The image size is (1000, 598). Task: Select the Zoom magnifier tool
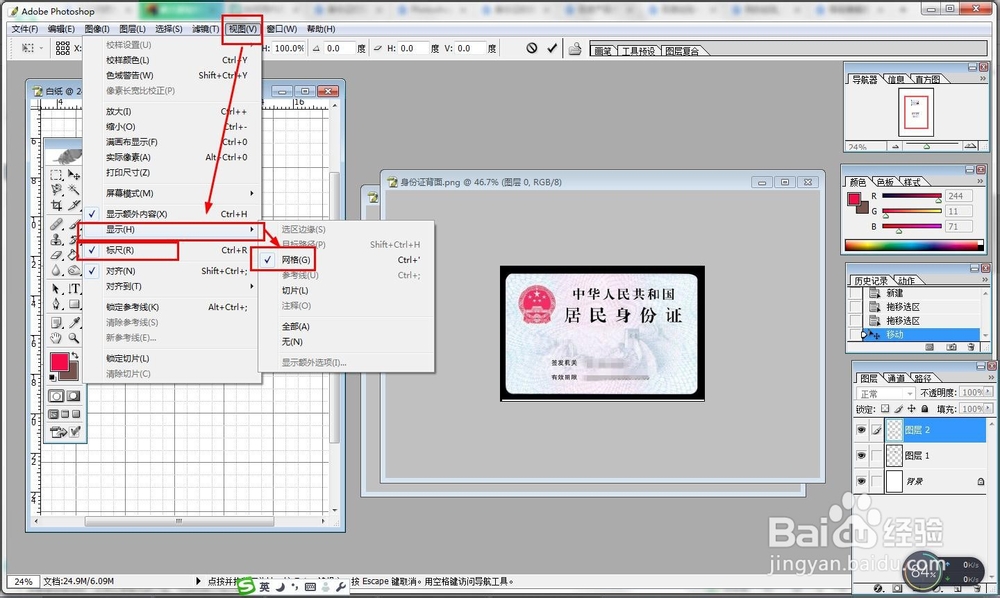click(x=74, y=338)
